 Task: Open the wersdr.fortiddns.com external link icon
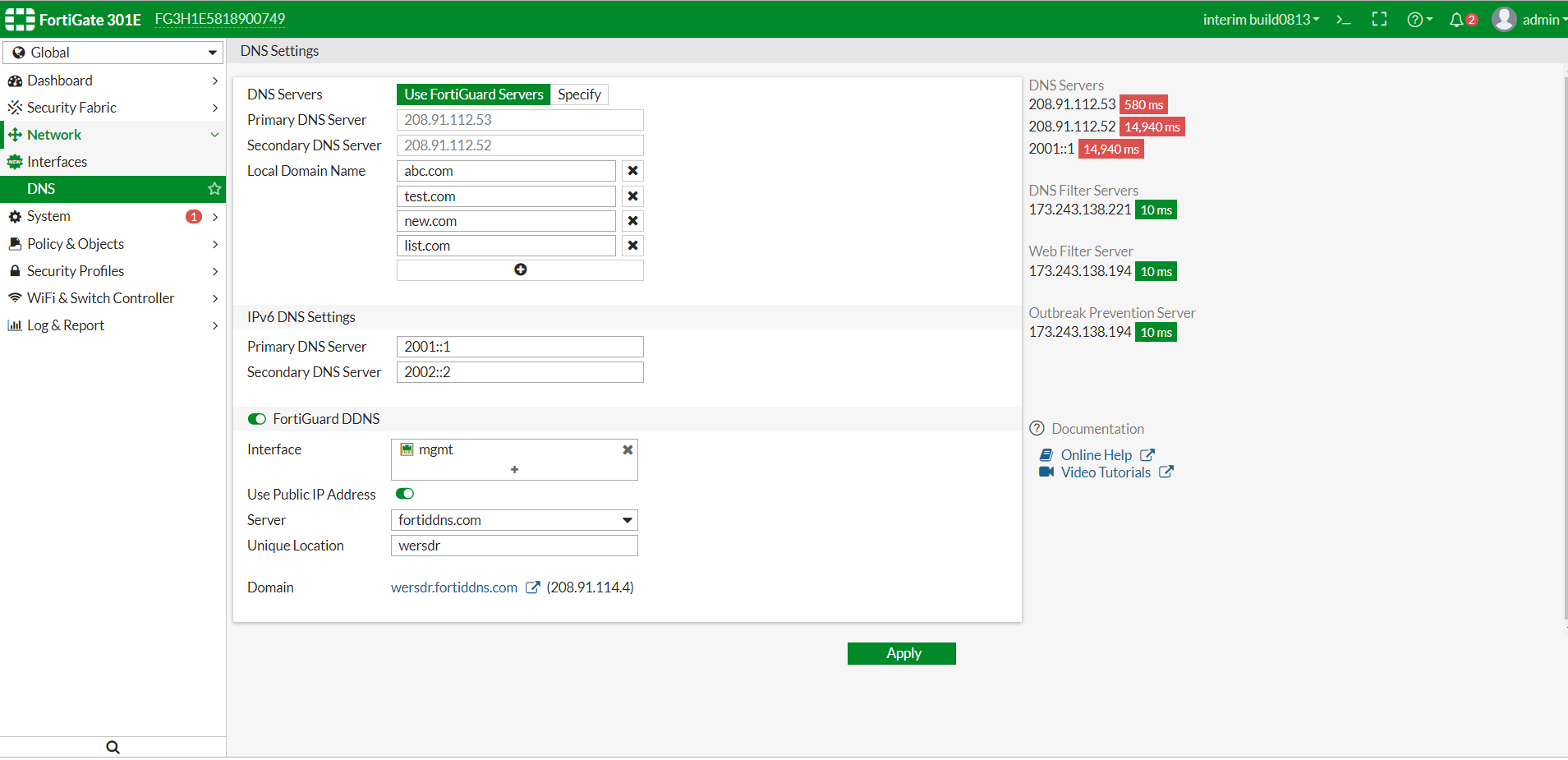(532, 587)
